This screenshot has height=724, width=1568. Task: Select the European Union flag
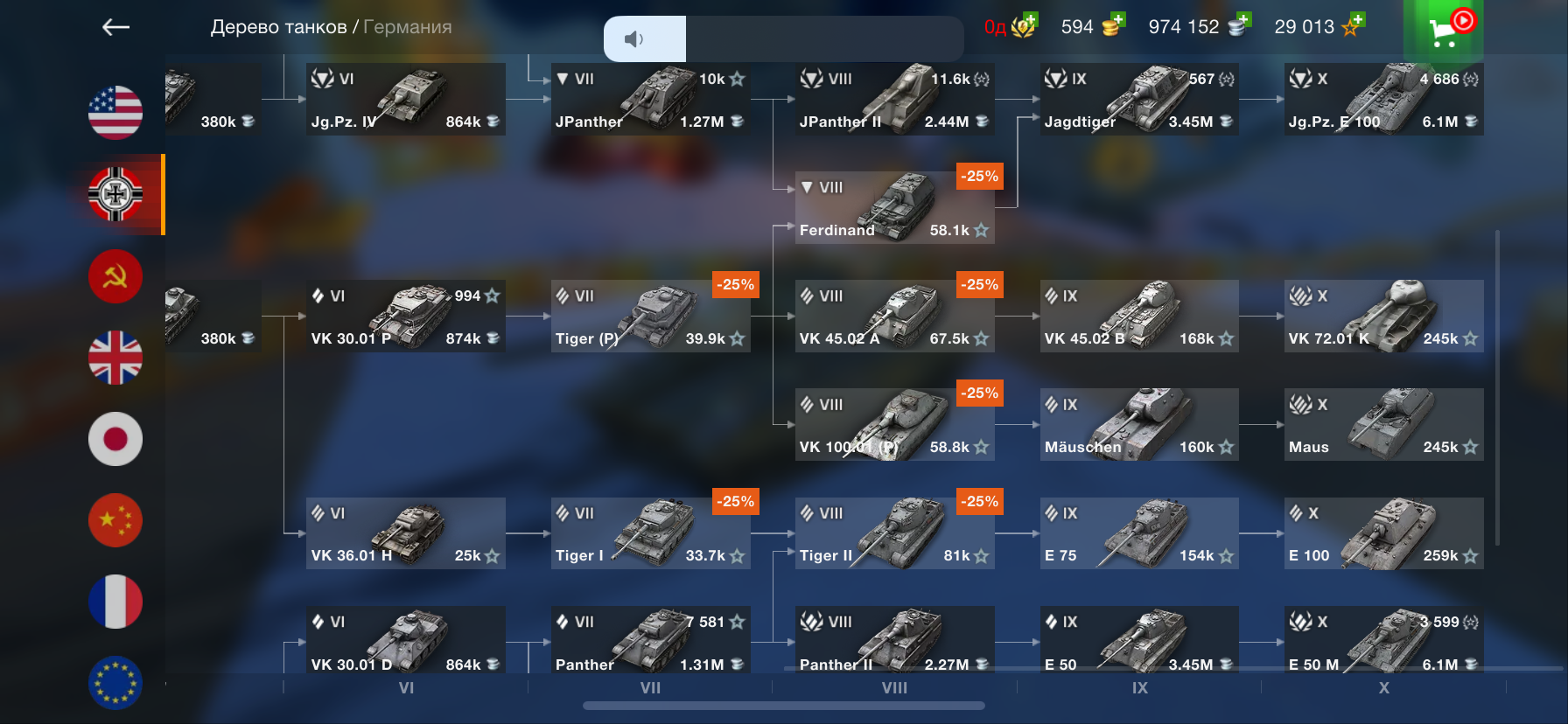click(x=115, y=683)
